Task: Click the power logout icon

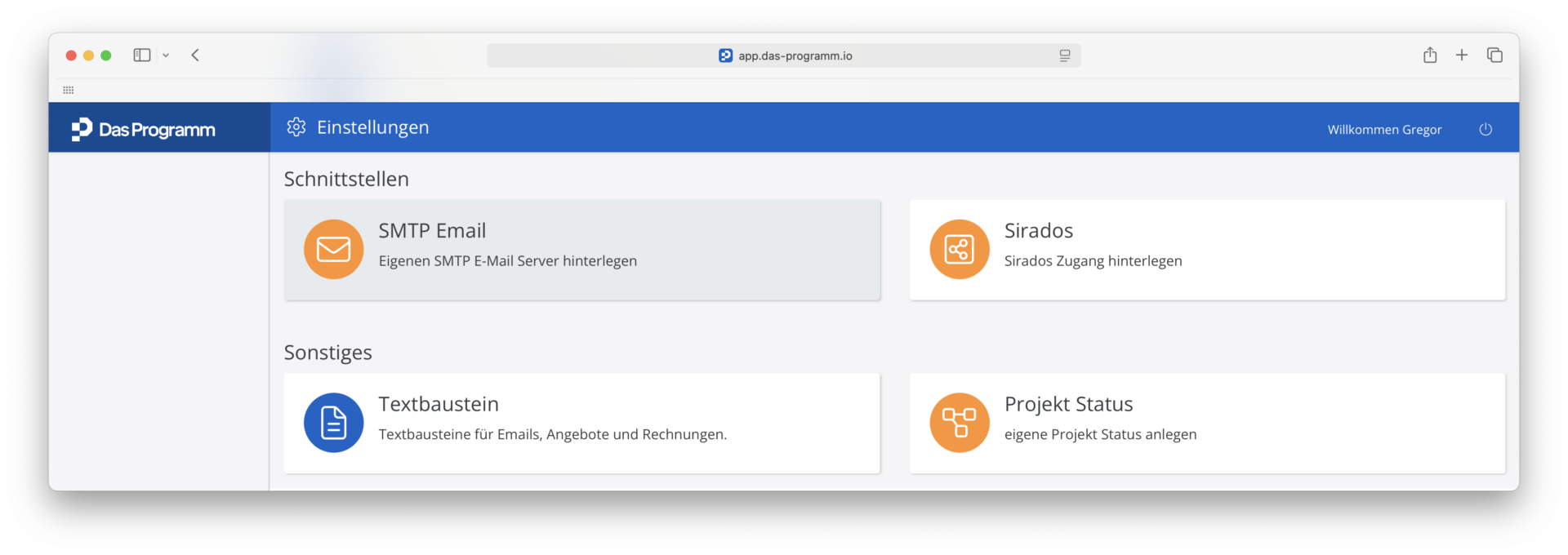Action: pyautogui.click(x=1486, y=129)
